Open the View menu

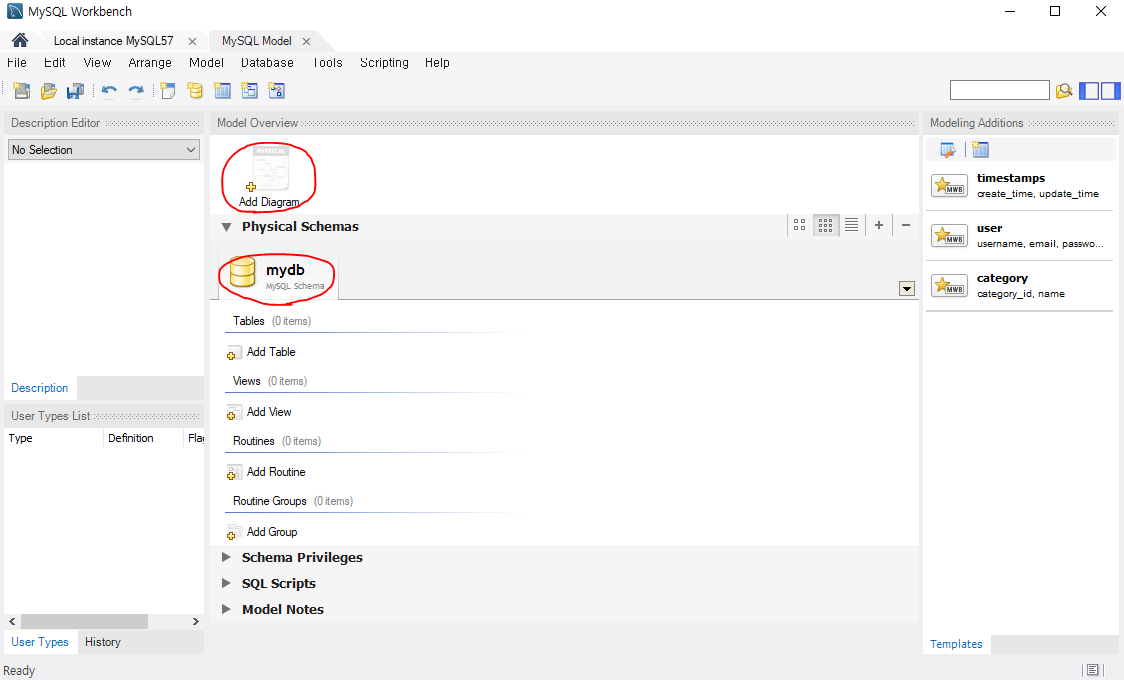pos(97,62)
